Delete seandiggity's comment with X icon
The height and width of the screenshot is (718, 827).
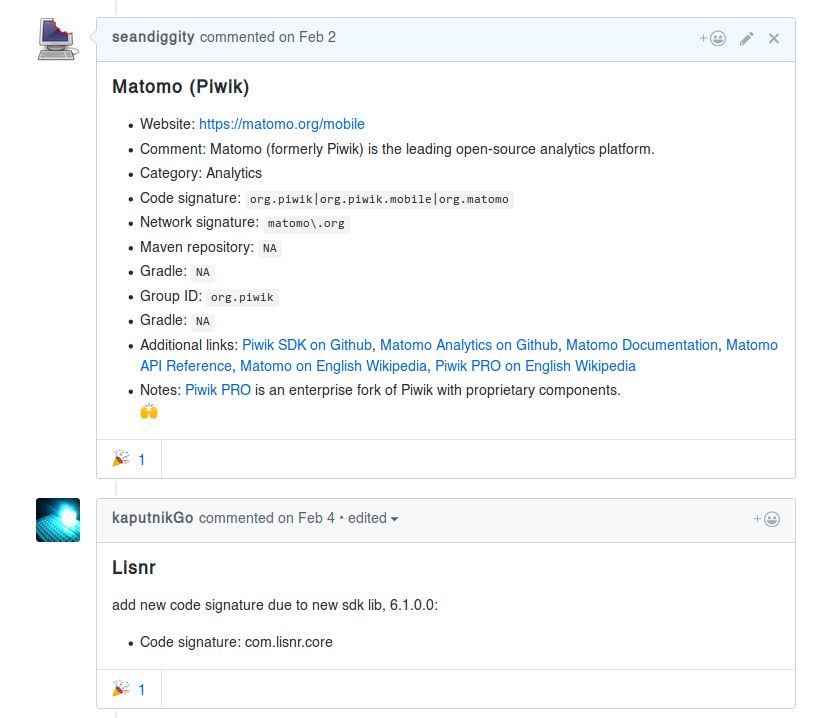tap(774, 39)
